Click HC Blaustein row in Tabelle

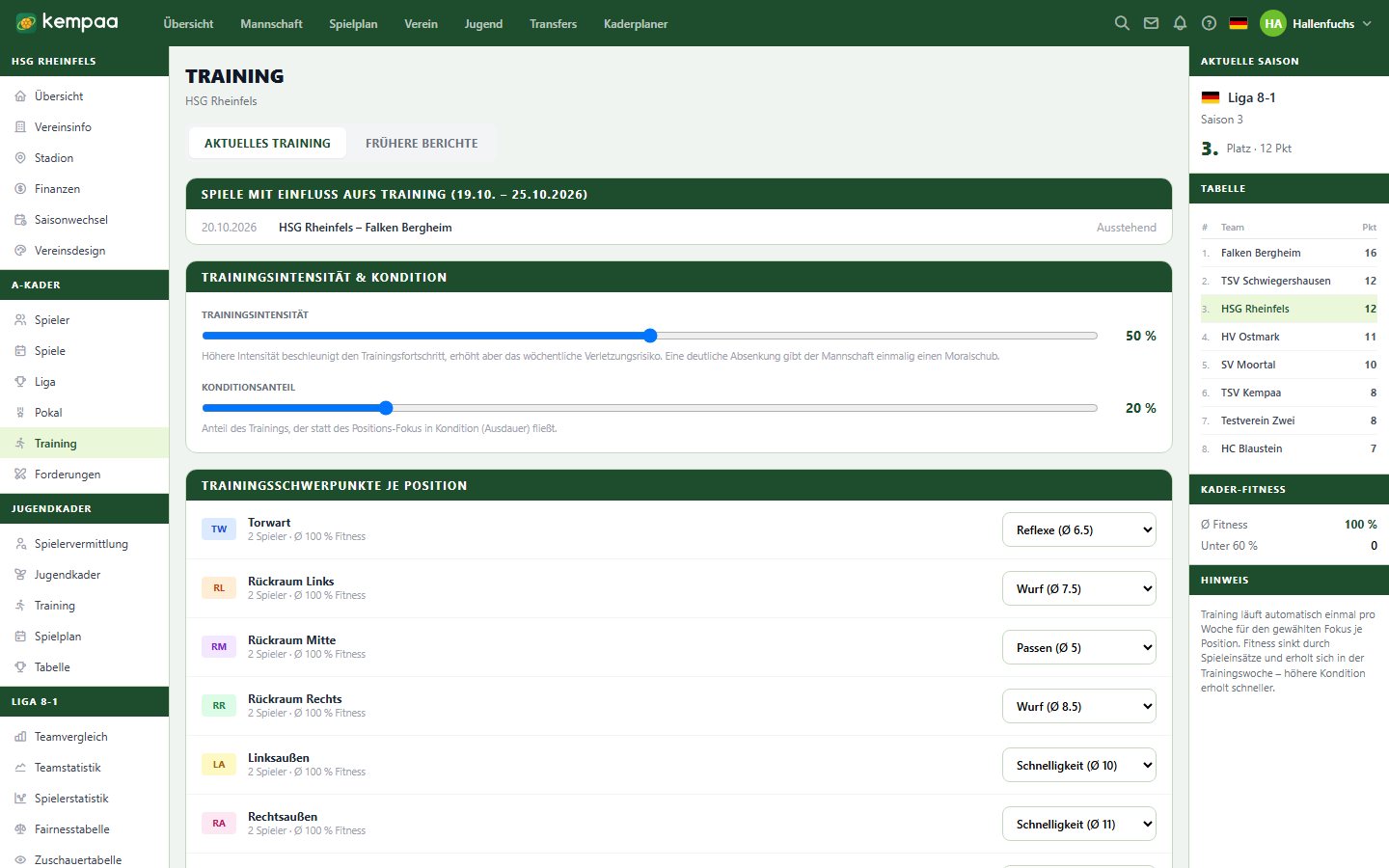click(x=1289, y=448)
